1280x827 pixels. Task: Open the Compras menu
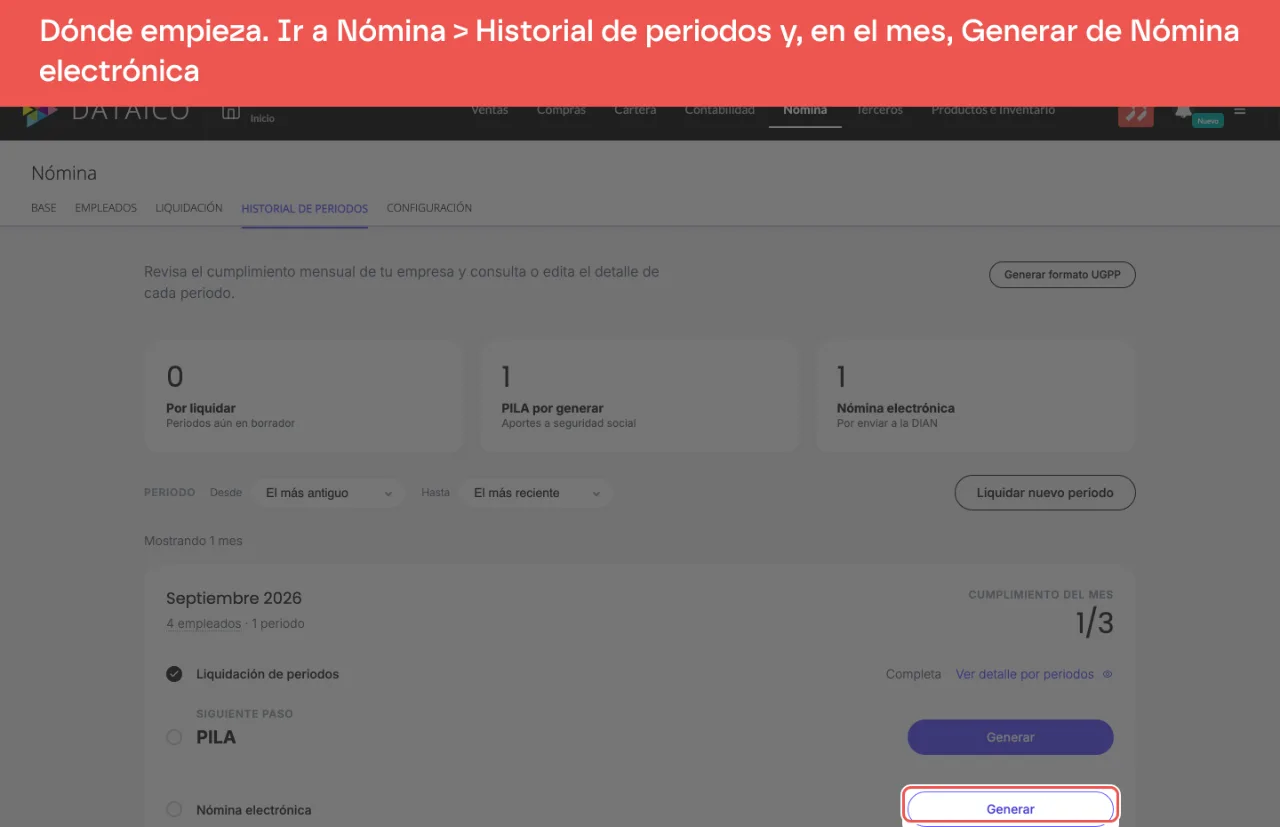point(561,111)
